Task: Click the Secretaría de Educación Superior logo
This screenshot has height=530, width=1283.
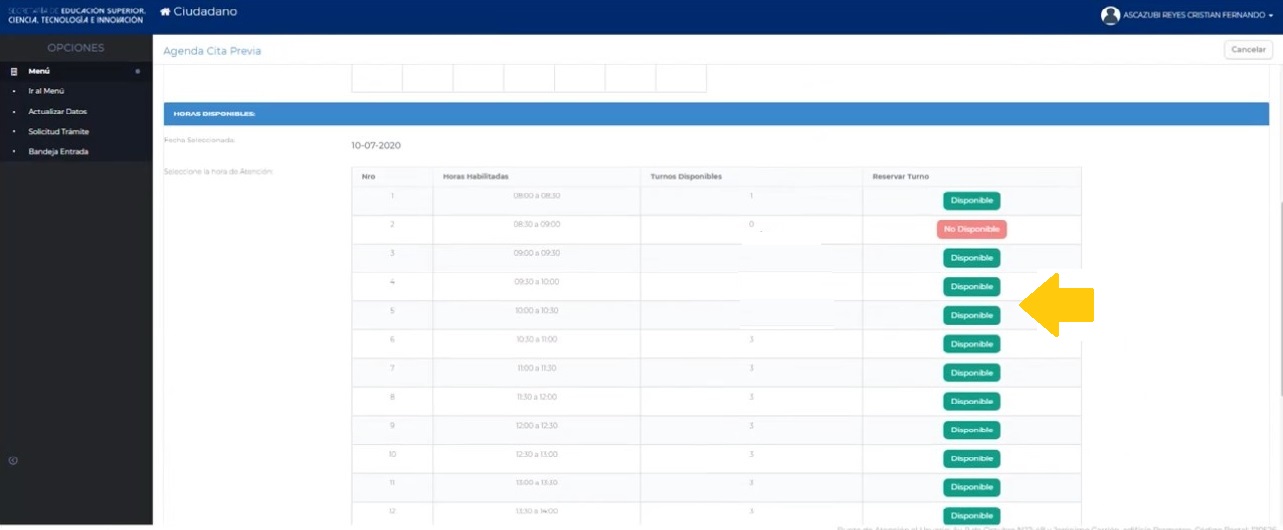Action: point(76,15)
